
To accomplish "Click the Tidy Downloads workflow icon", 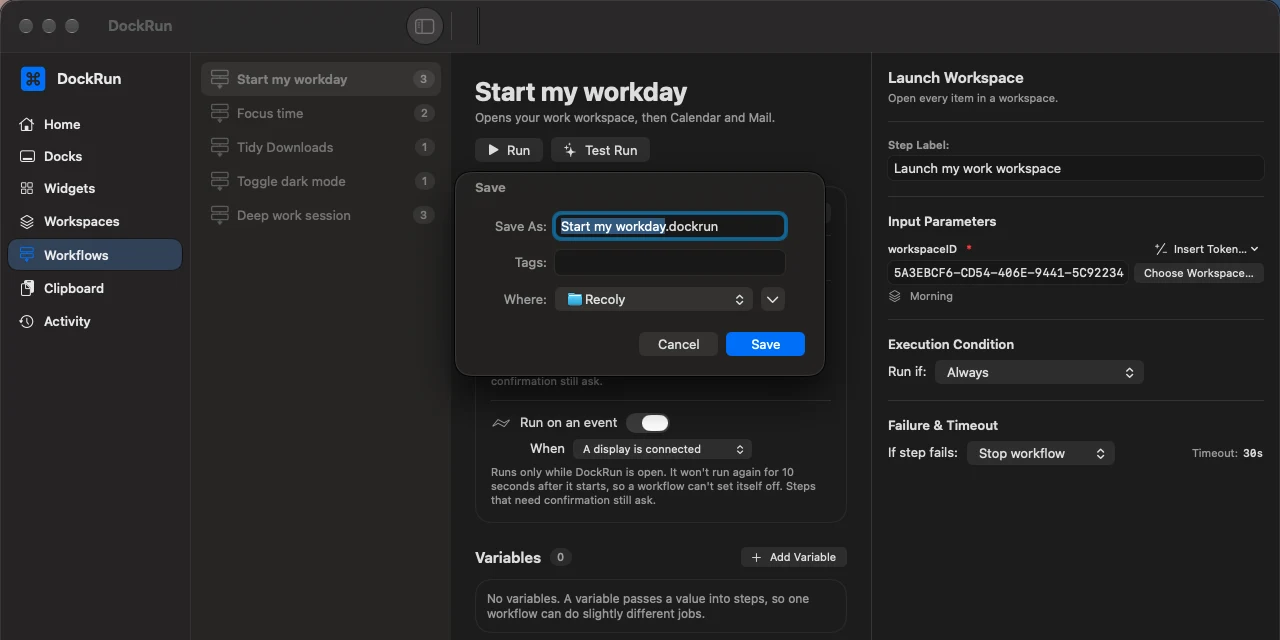I will pyautogui.click(x=219, y=147).
